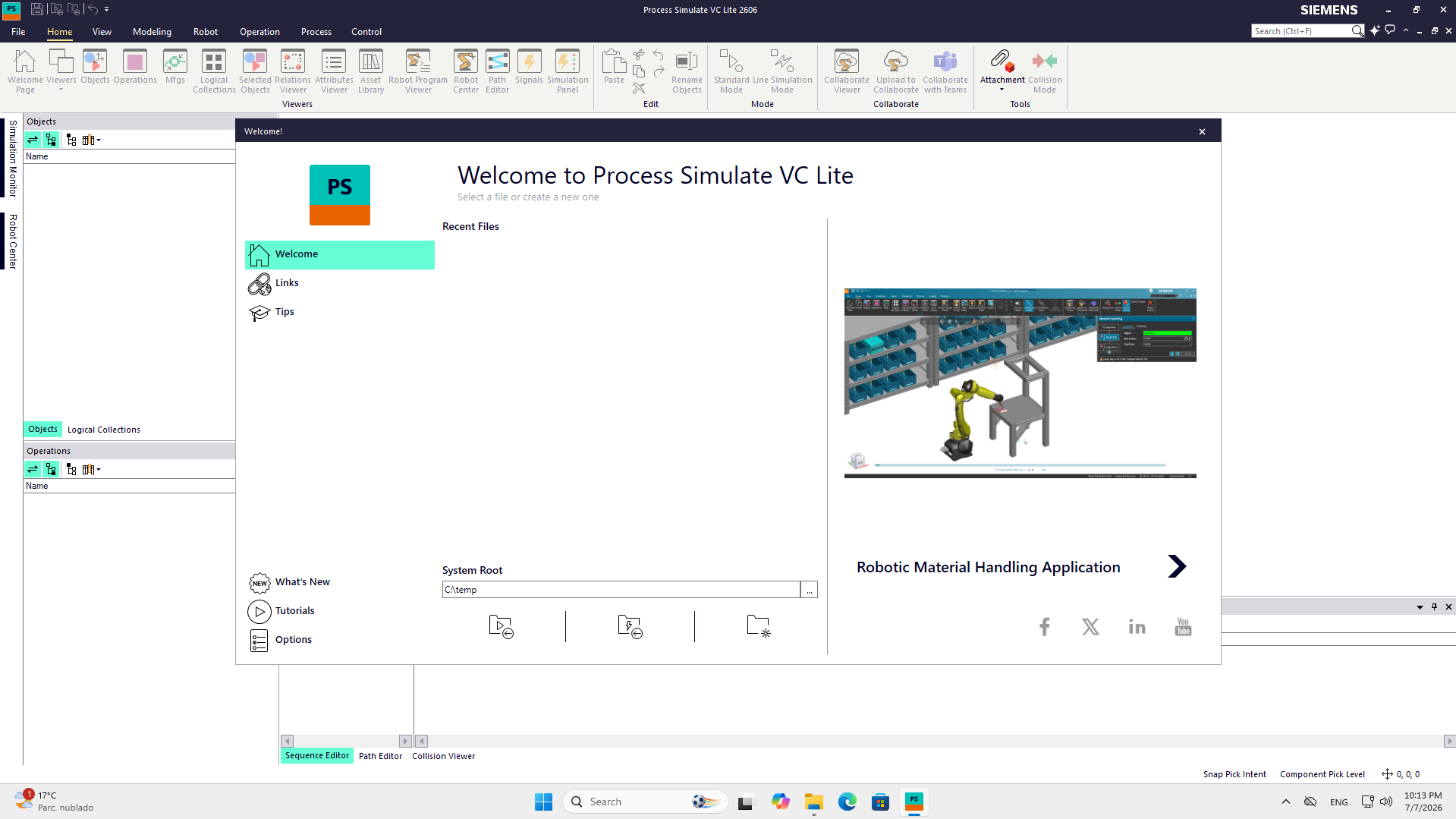Open the Operations viewer from ribbon
Image resolution: width=1456 pixels, height=819 pixels.
[x=135, y=67]
